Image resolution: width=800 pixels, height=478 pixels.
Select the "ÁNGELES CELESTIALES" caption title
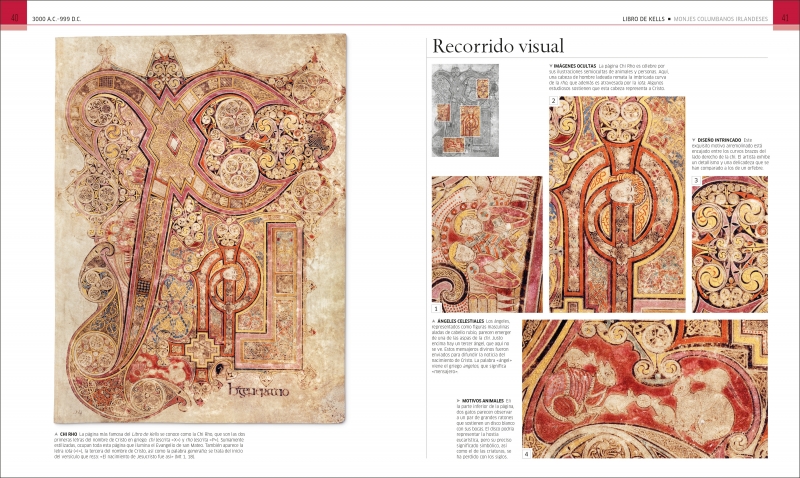(x=461, y=321)
